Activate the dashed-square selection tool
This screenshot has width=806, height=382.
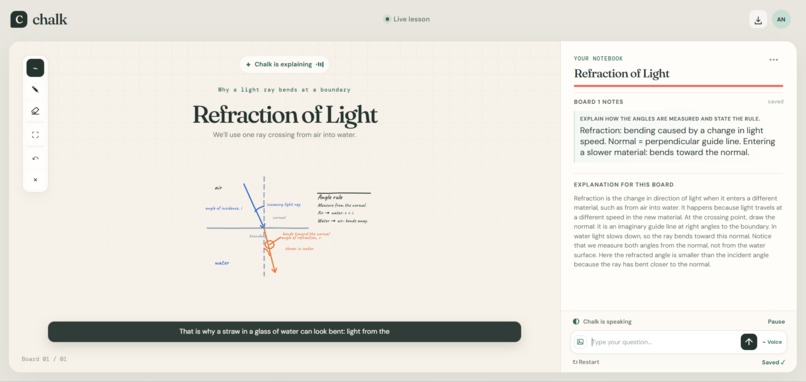point(35,135)
